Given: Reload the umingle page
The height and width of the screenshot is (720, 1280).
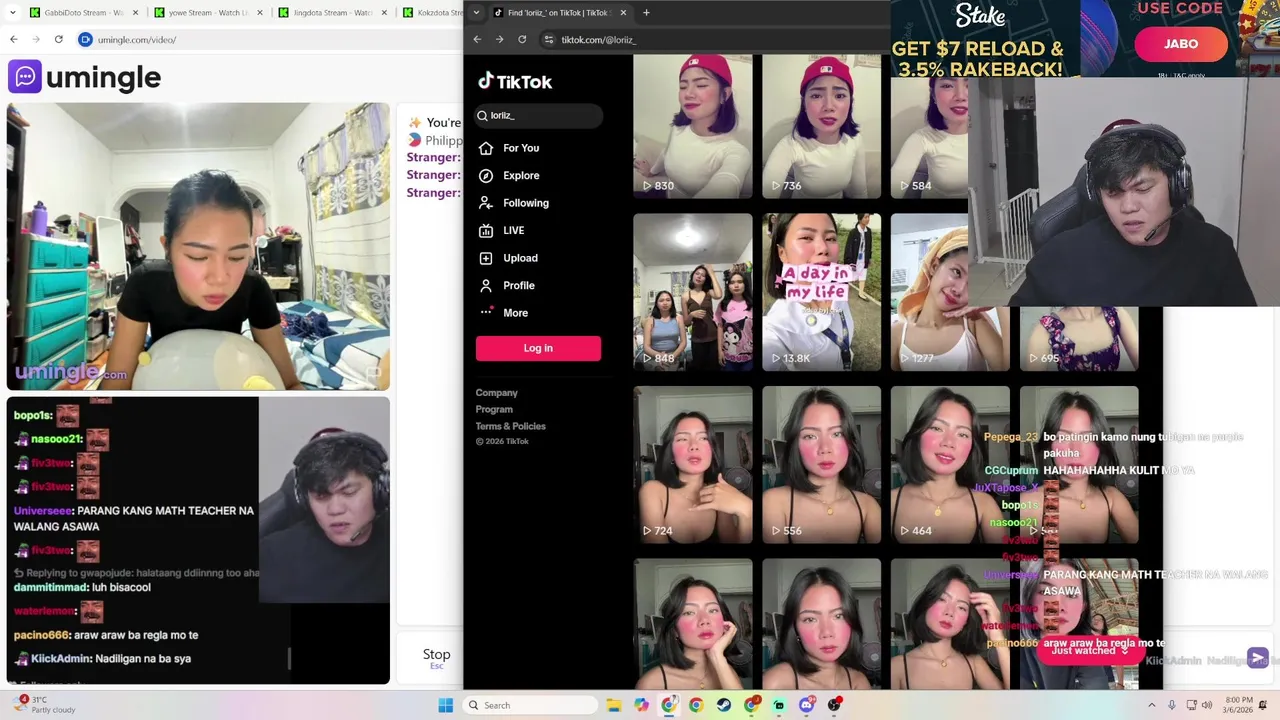Looking at the screenshot, I should point(59,39).
